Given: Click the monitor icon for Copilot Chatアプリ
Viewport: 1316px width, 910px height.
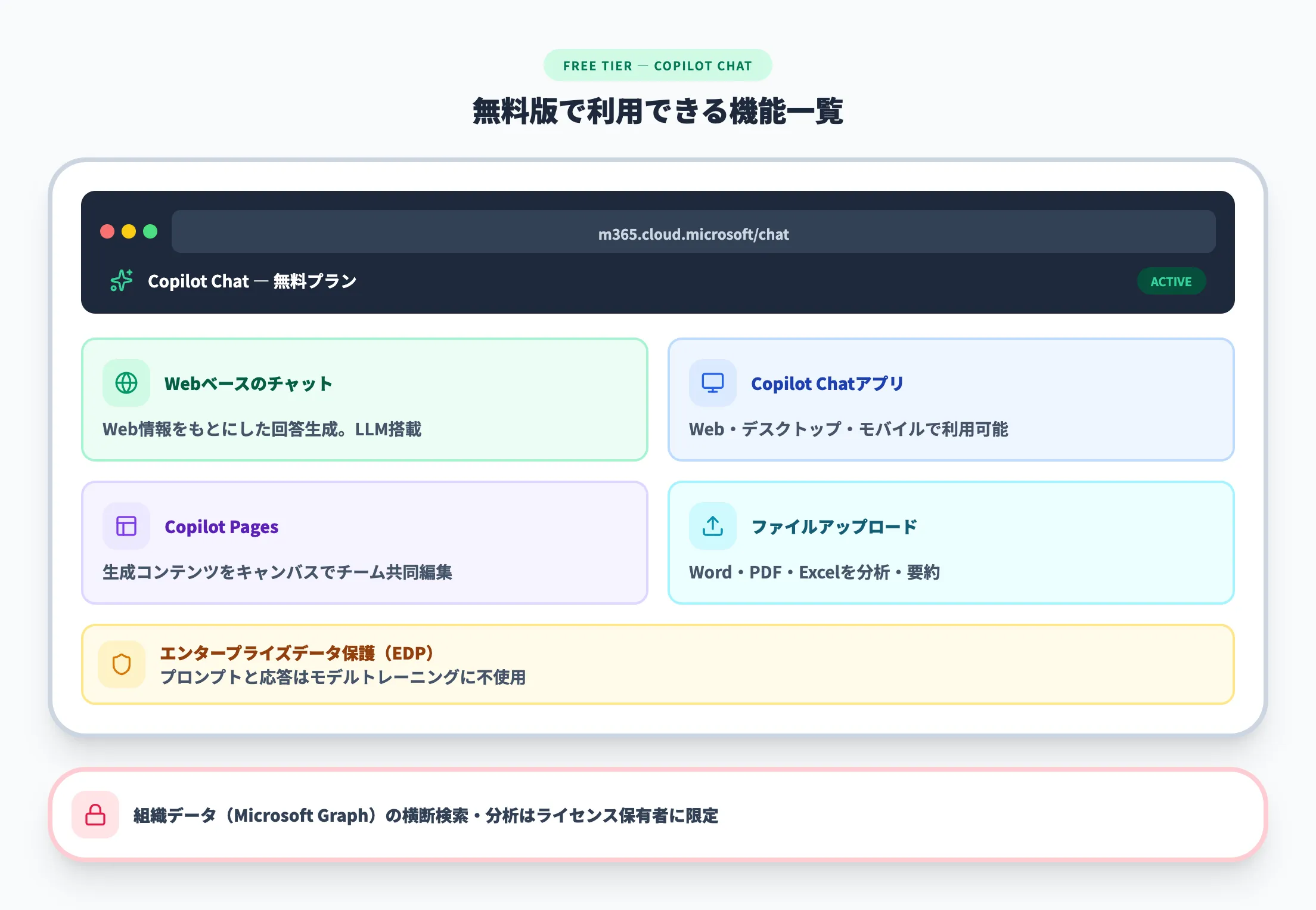Looking at the screenshot, I should [x=713, y=383].
